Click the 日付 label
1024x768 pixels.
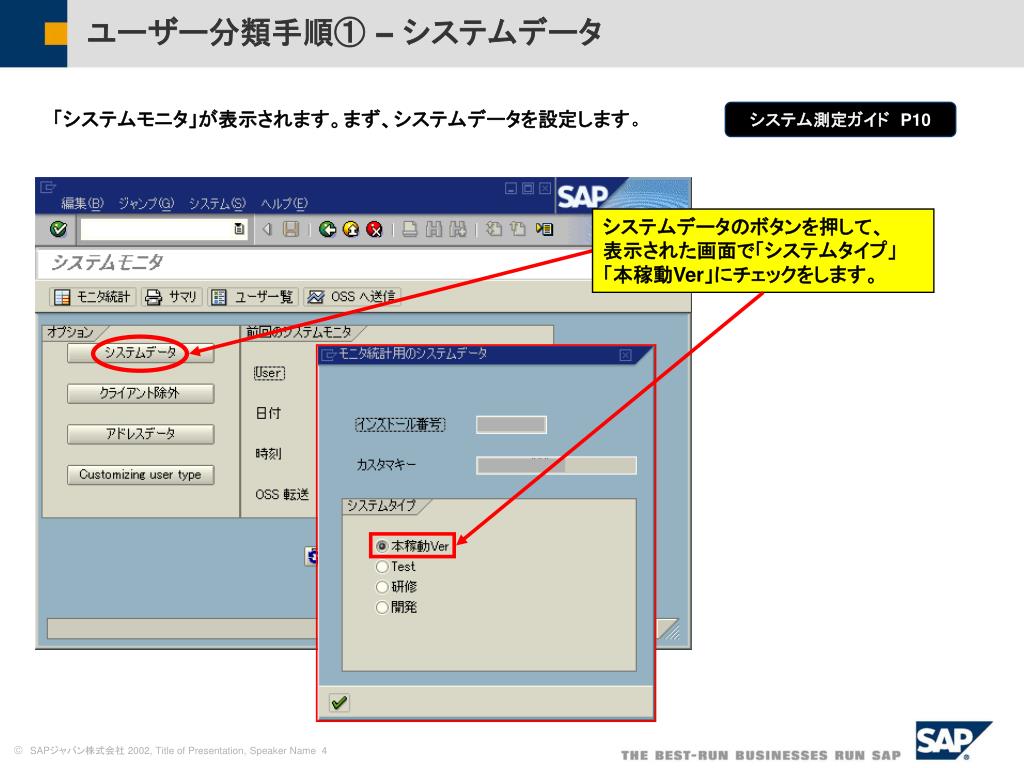[x=268, y=413]
